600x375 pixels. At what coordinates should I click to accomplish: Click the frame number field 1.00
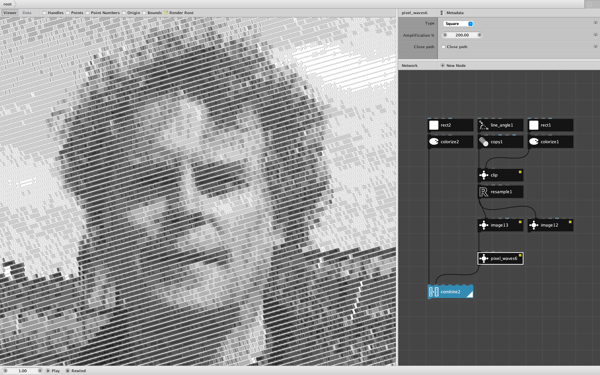(x=23, y=371)
